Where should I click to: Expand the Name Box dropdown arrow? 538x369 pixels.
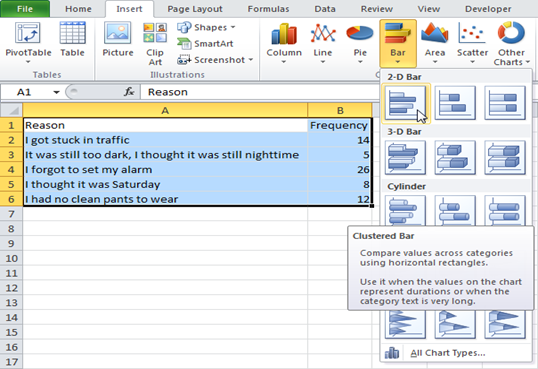pyautogui.click(x=56, y=92)
